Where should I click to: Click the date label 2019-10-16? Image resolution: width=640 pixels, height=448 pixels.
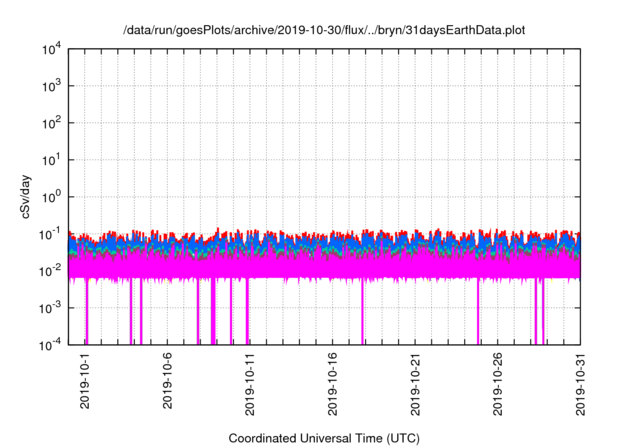pos(333,384)
